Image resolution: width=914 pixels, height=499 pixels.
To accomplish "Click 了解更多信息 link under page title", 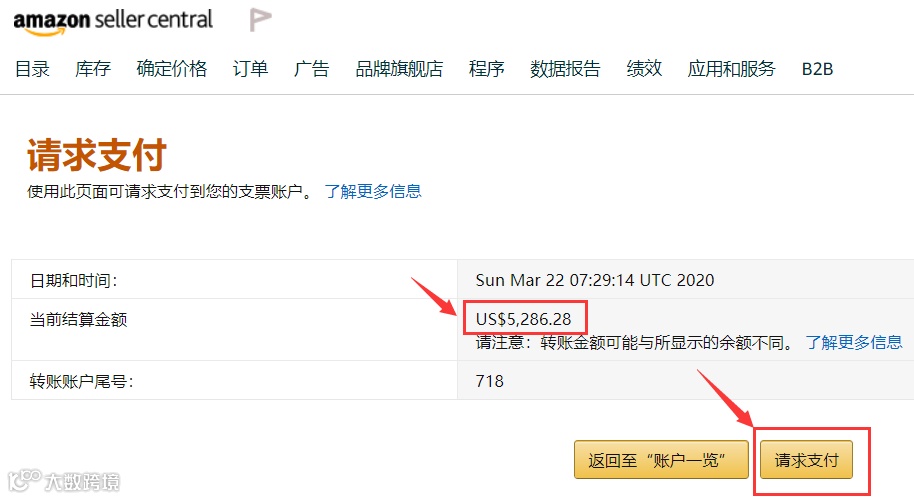I will point(373,191).
